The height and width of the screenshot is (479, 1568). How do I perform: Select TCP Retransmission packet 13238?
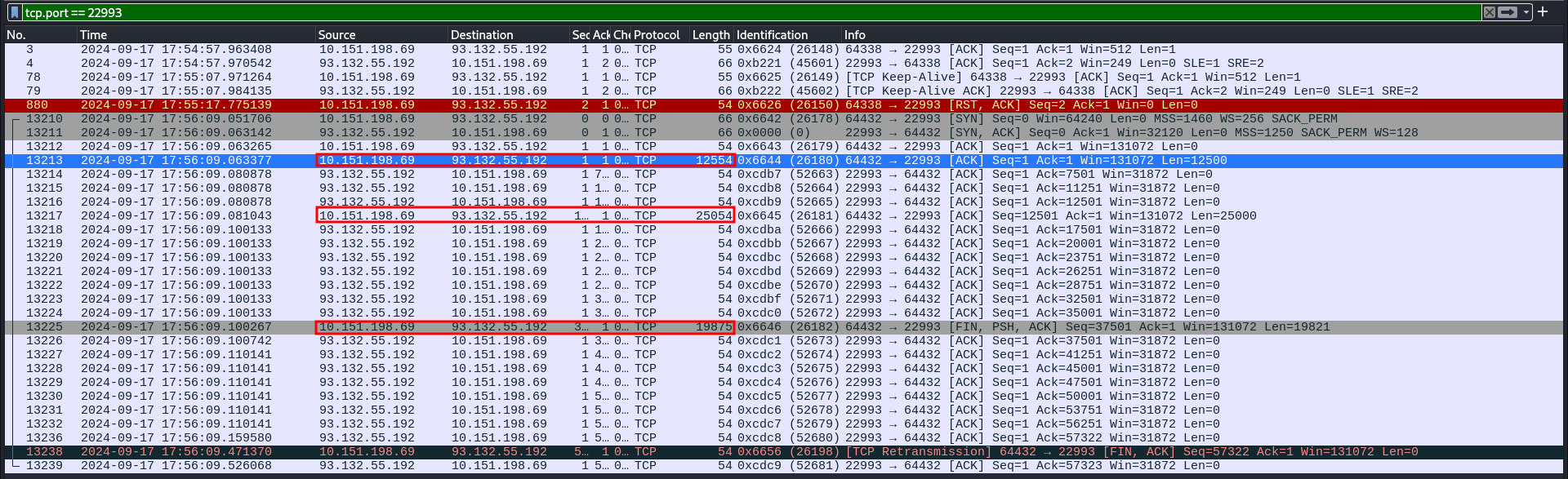tap(980, 452)
